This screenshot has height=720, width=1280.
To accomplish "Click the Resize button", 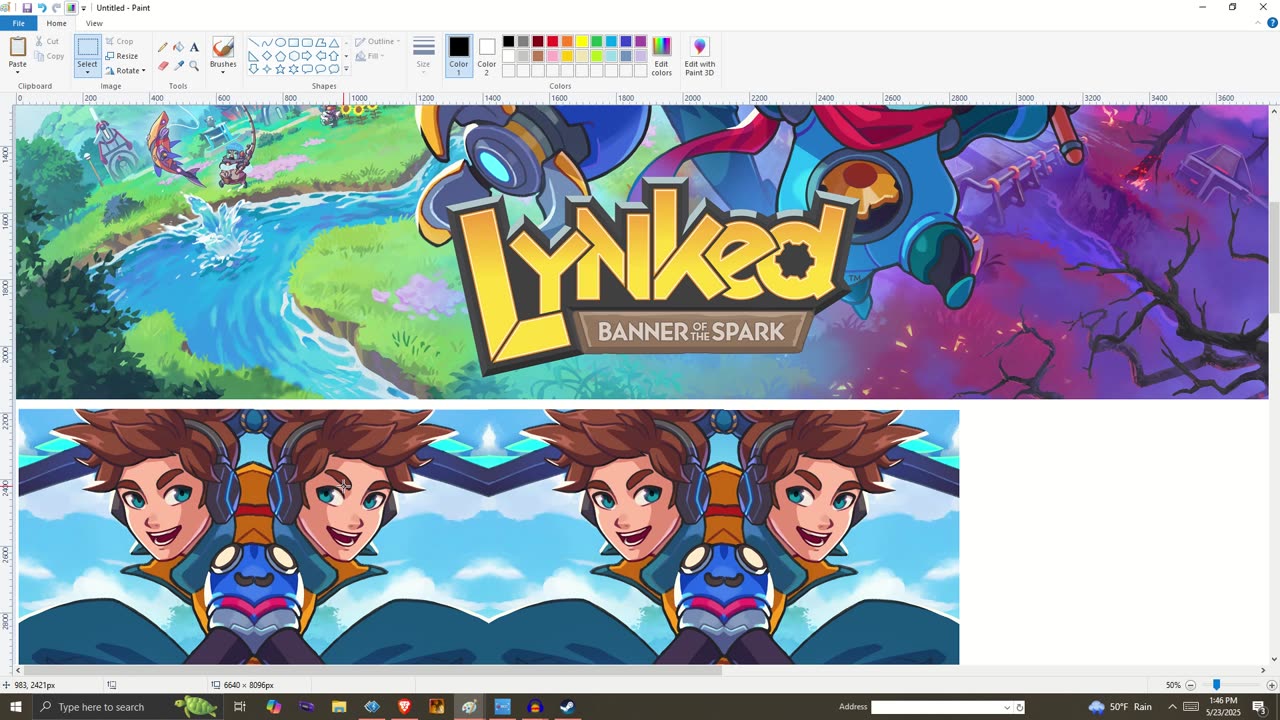I will [x=121, y=56].
